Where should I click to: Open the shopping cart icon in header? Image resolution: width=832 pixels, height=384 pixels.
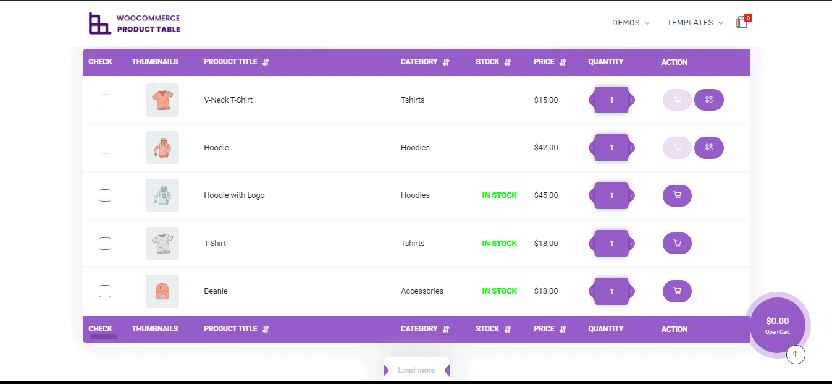pyautogui.click(x=742, y=22)
